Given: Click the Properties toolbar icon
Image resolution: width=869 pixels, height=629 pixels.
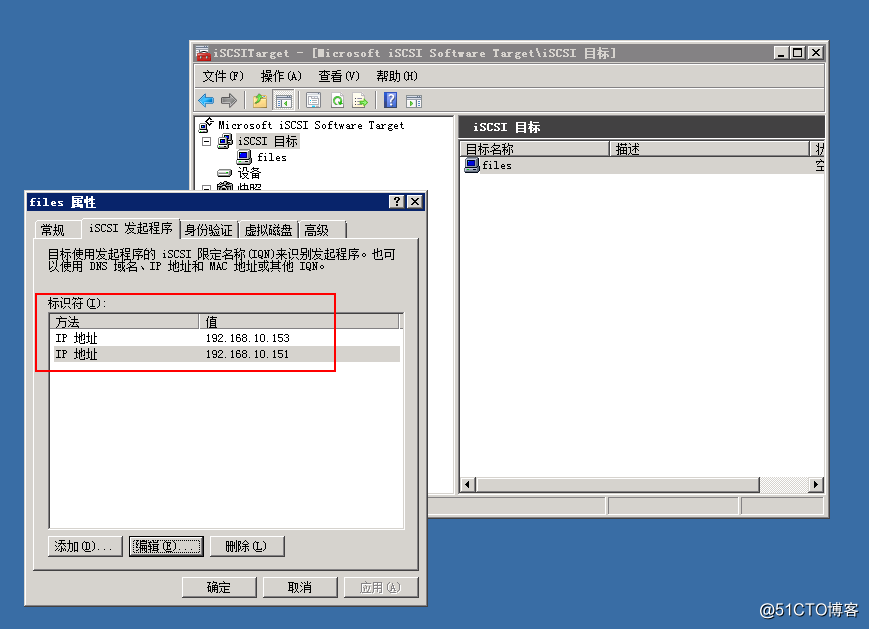Looking at the screenshot, I should (313, 101).
